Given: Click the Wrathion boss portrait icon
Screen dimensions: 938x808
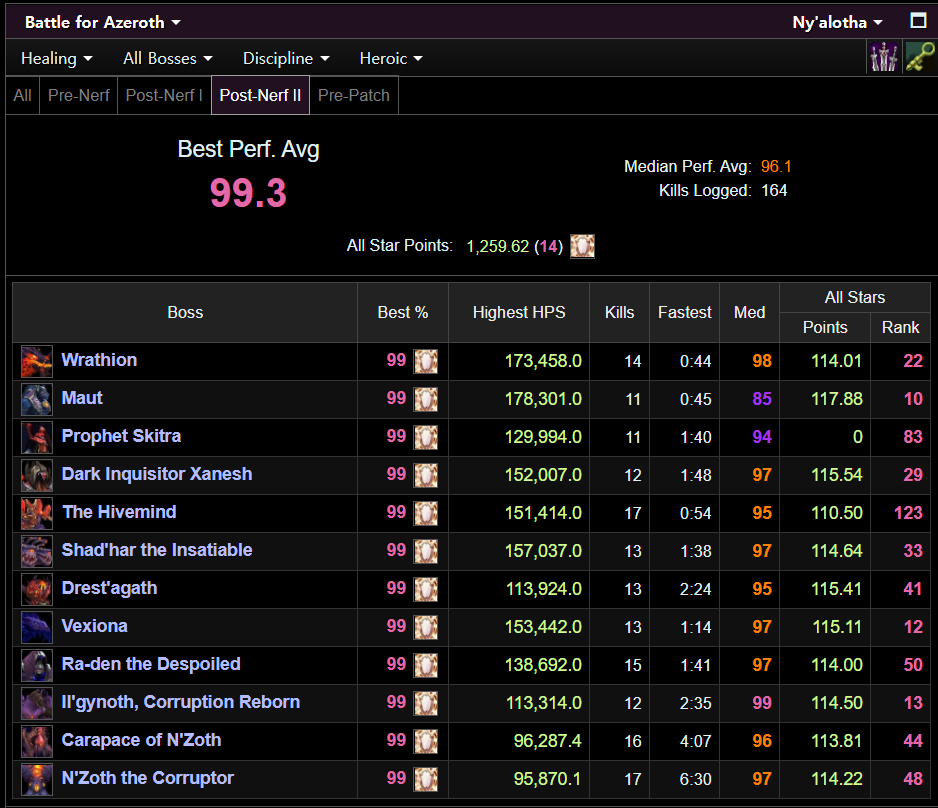Looking at the screenshot, I should coord(36,361).
